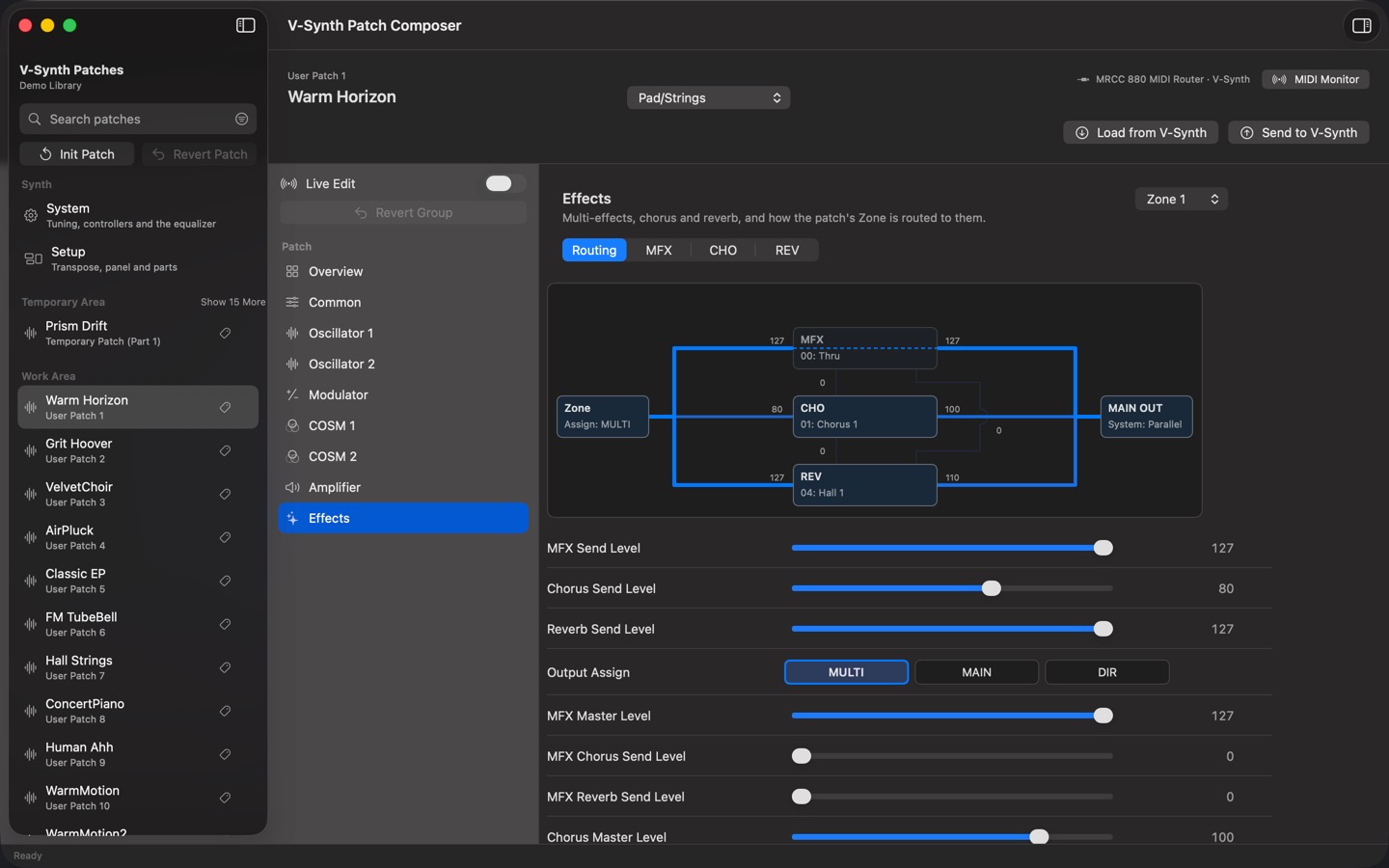Click the tag icon for Warm Horizon
Viewport: 1389px width, 868px height.
pos(225,407)
